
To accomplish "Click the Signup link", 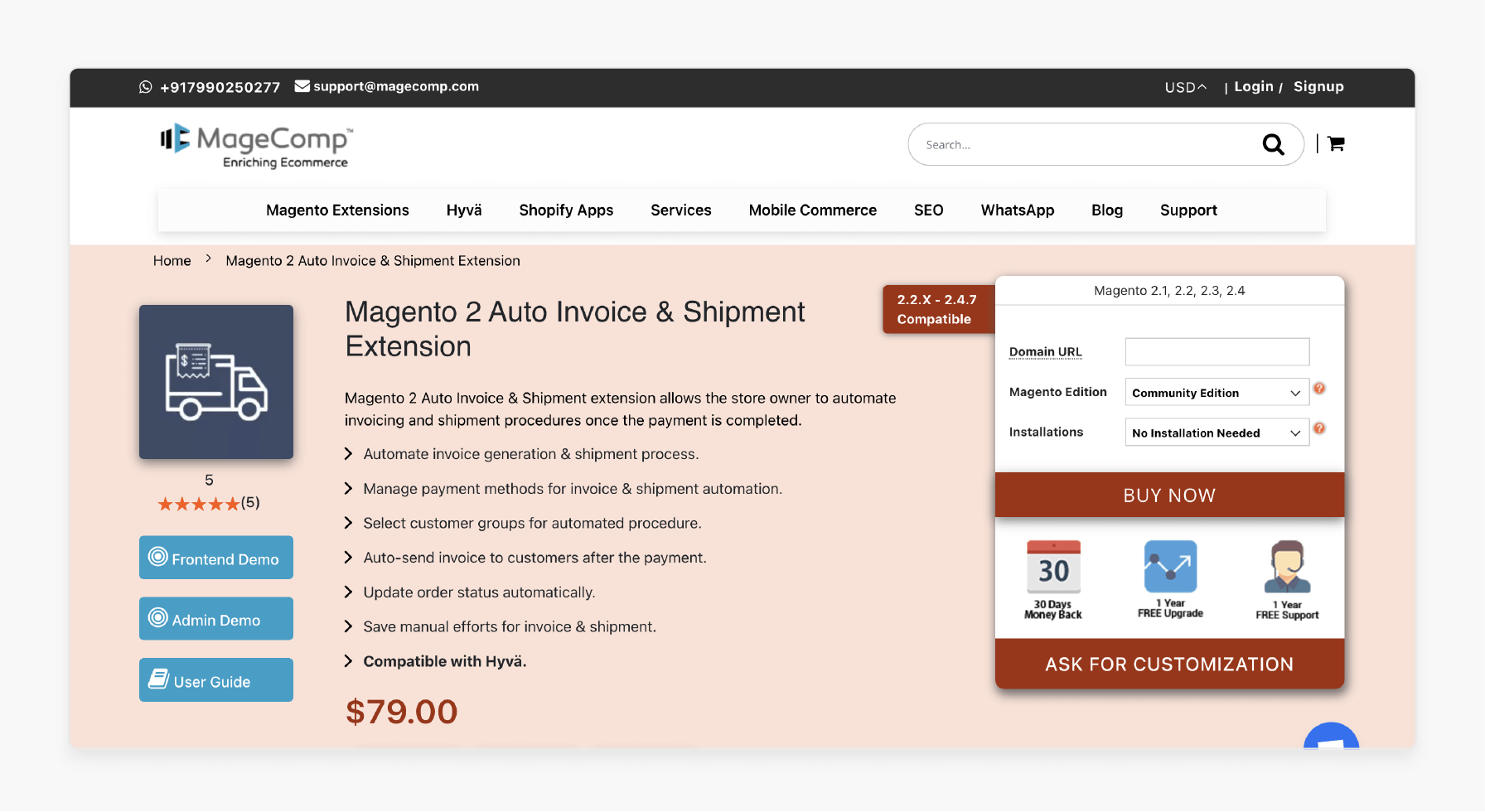I will click(x=1318, y=87).
